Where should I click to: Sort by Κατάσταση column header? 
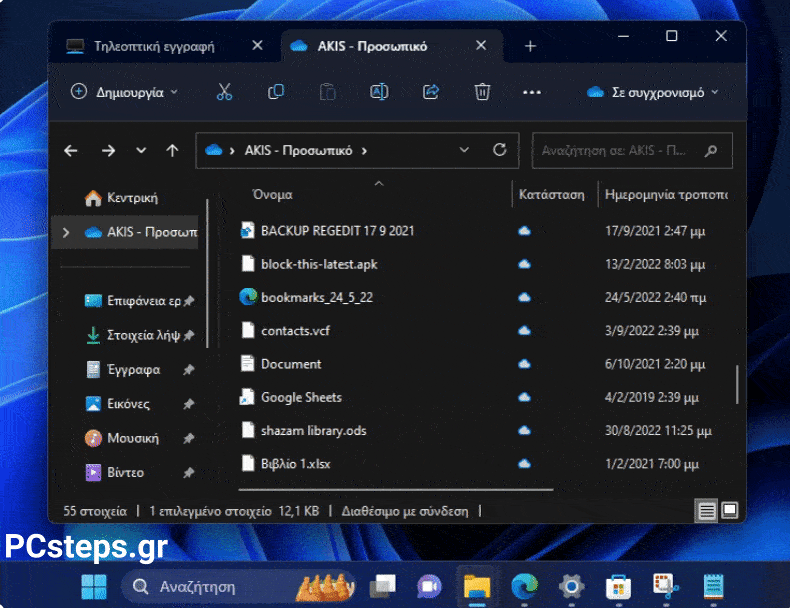pos(552,194)
